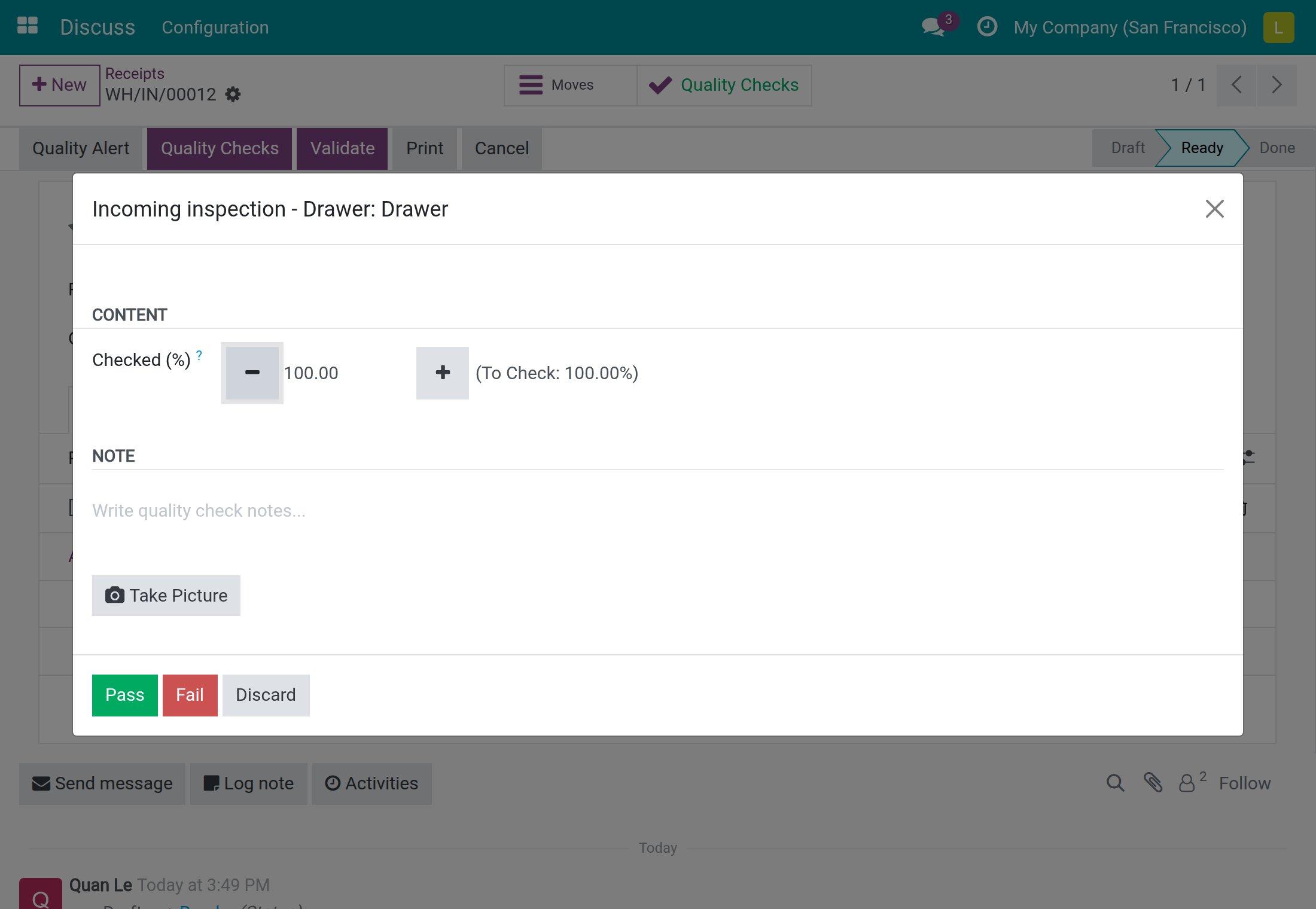Click the red Fail button
Screen dimensions: 1316x909
pyautogui.click(x=190, y=695)
